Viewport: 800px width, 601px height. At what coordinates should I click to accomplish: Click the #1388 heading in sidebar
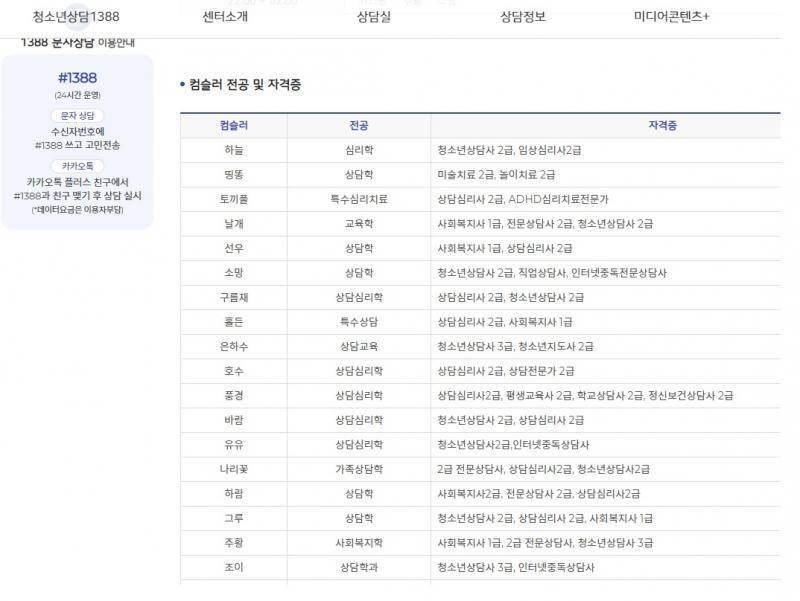click(78, 78)
